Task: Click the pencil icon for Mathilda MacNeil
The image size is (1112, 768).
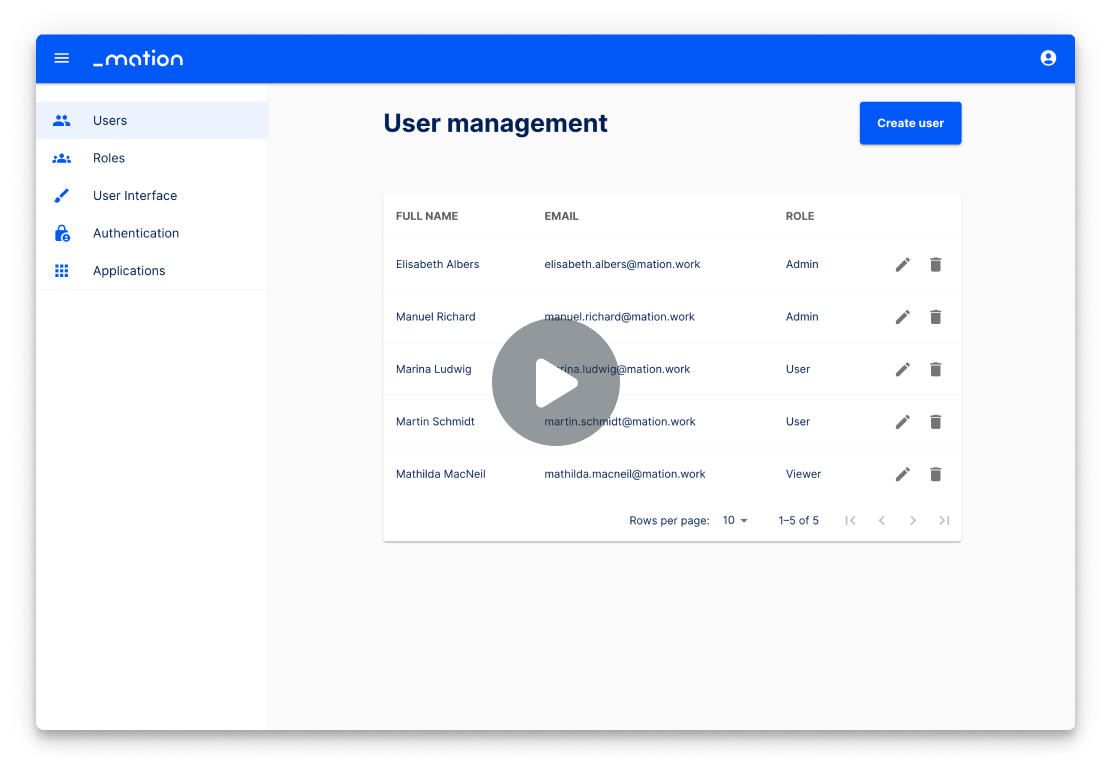Action: pyautogui.click(x=902, y=473)
